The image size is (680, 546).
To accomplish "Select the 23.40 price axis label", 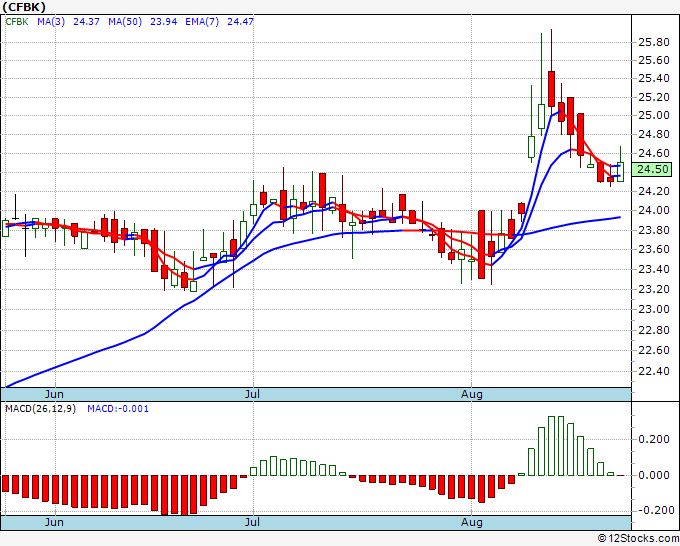I will coord(654,269).
